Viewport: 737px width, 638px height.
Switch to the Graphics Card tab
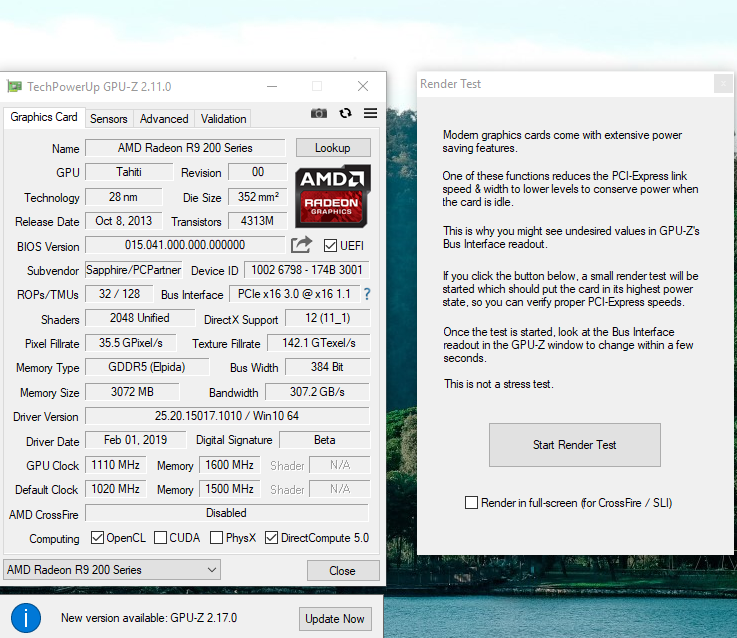[x=44, y=117]
